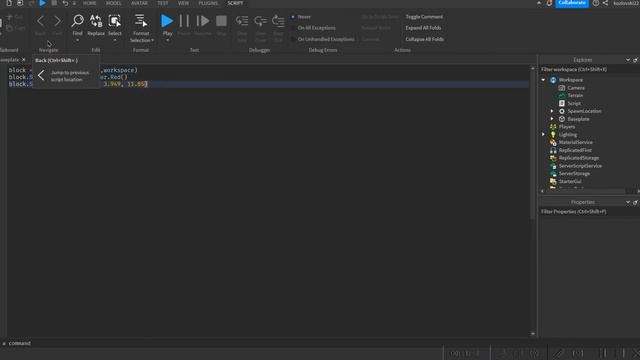Click the New file icon in the quick access bar

(x=9, y=3)
